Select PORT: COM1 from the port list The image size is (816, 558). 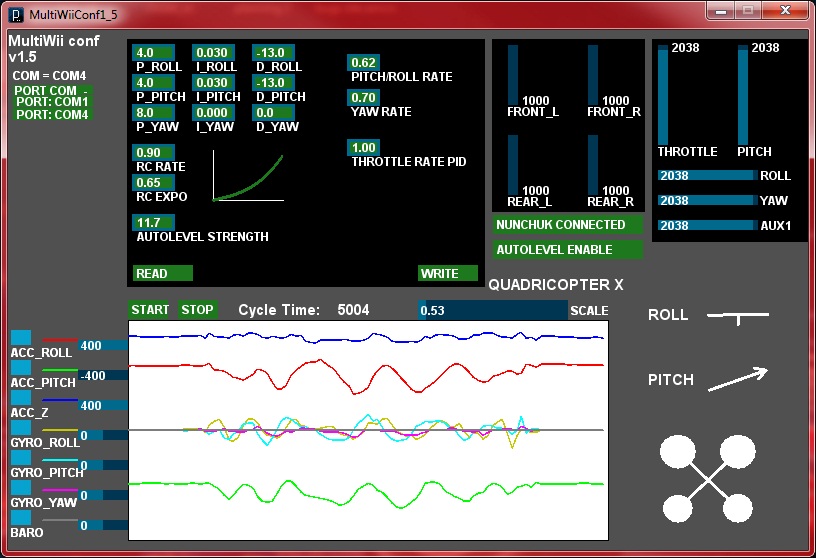point(52,102)
